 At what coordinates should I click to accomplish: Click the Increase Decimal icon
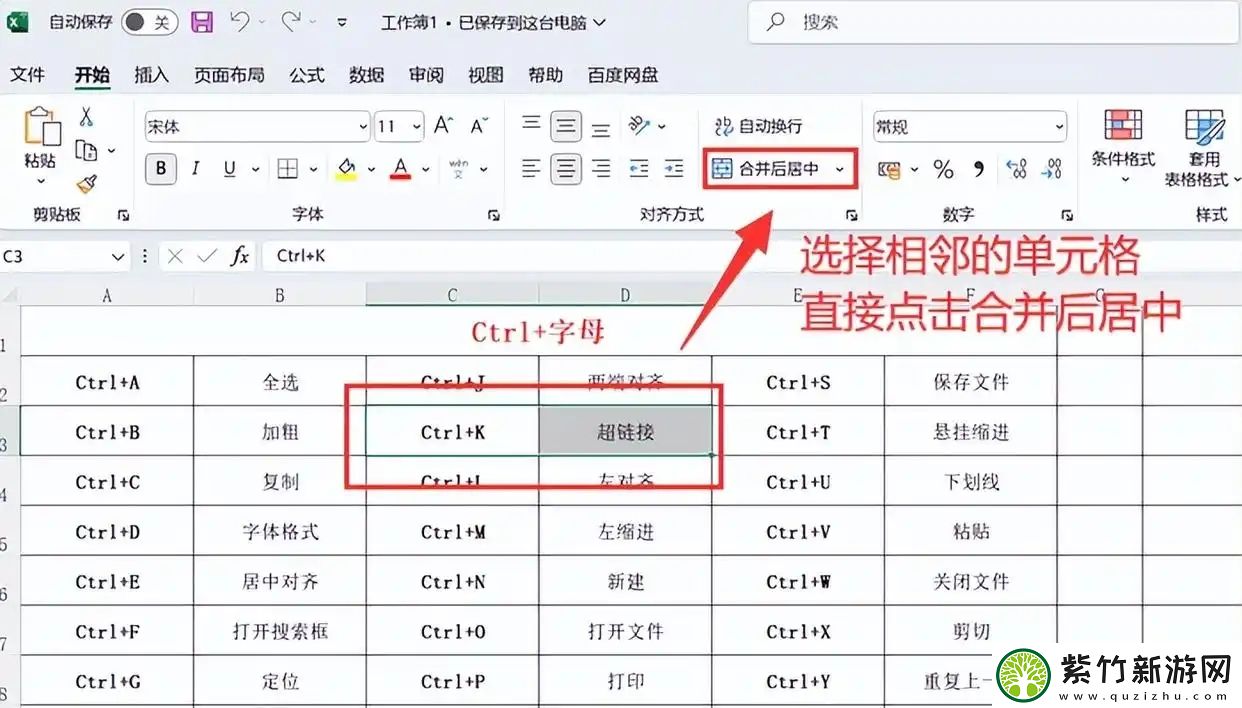1017,170
